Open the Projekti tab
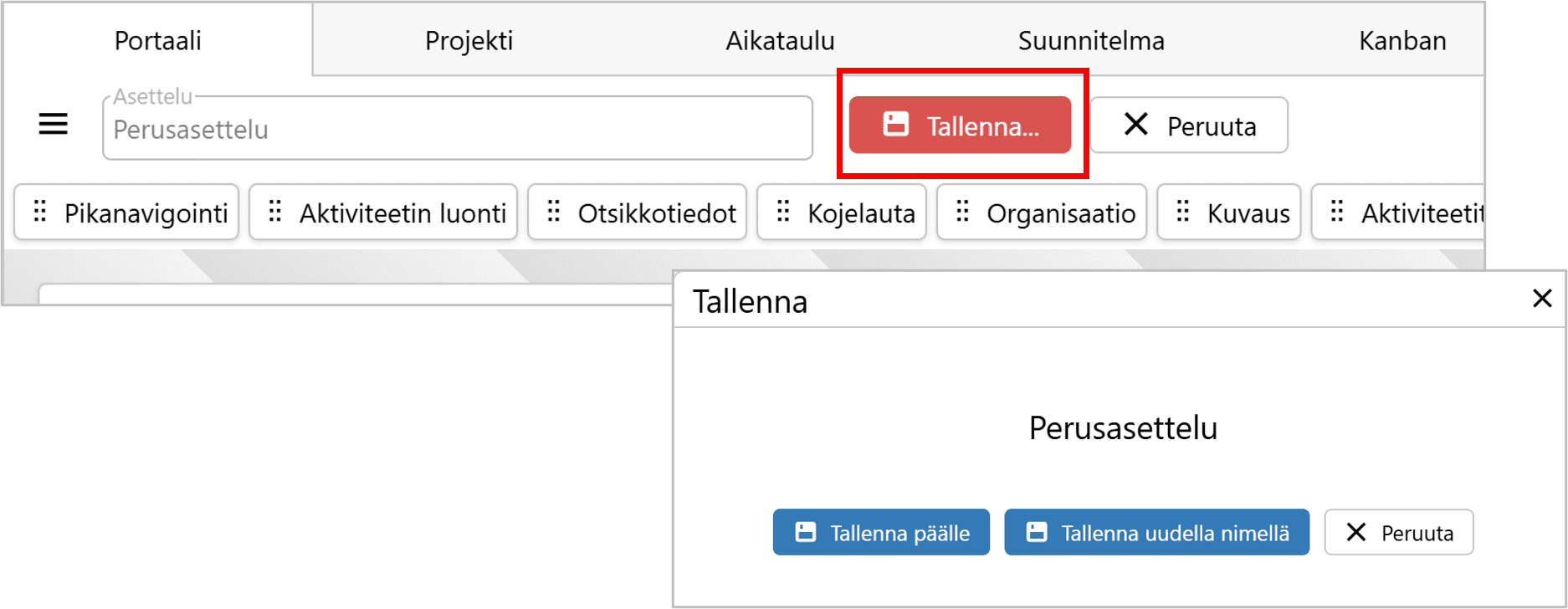Image resolution: width=1568 pixels, height=609 pixels. click(x=469, y=40)
